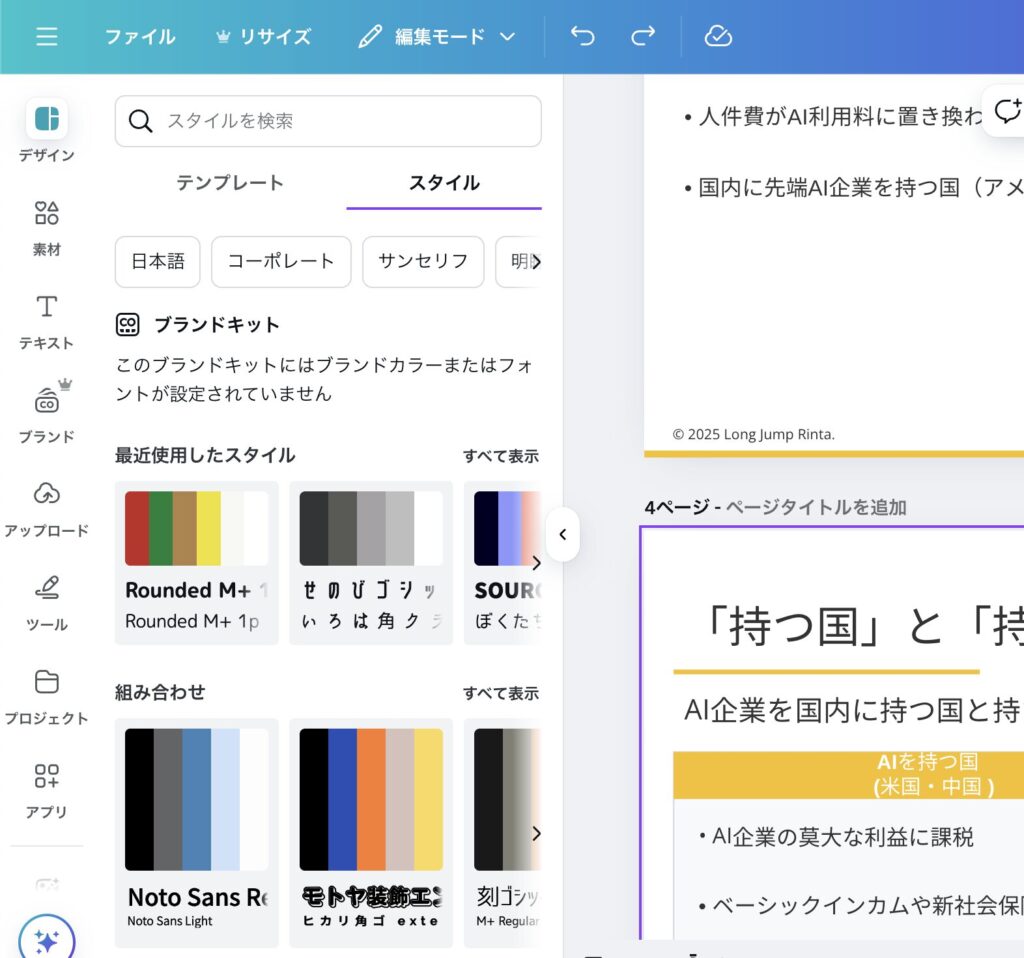Click すべて表示 next to 最近使用したスタイル
1024x958 pixels.
click(x=500, y=456)
